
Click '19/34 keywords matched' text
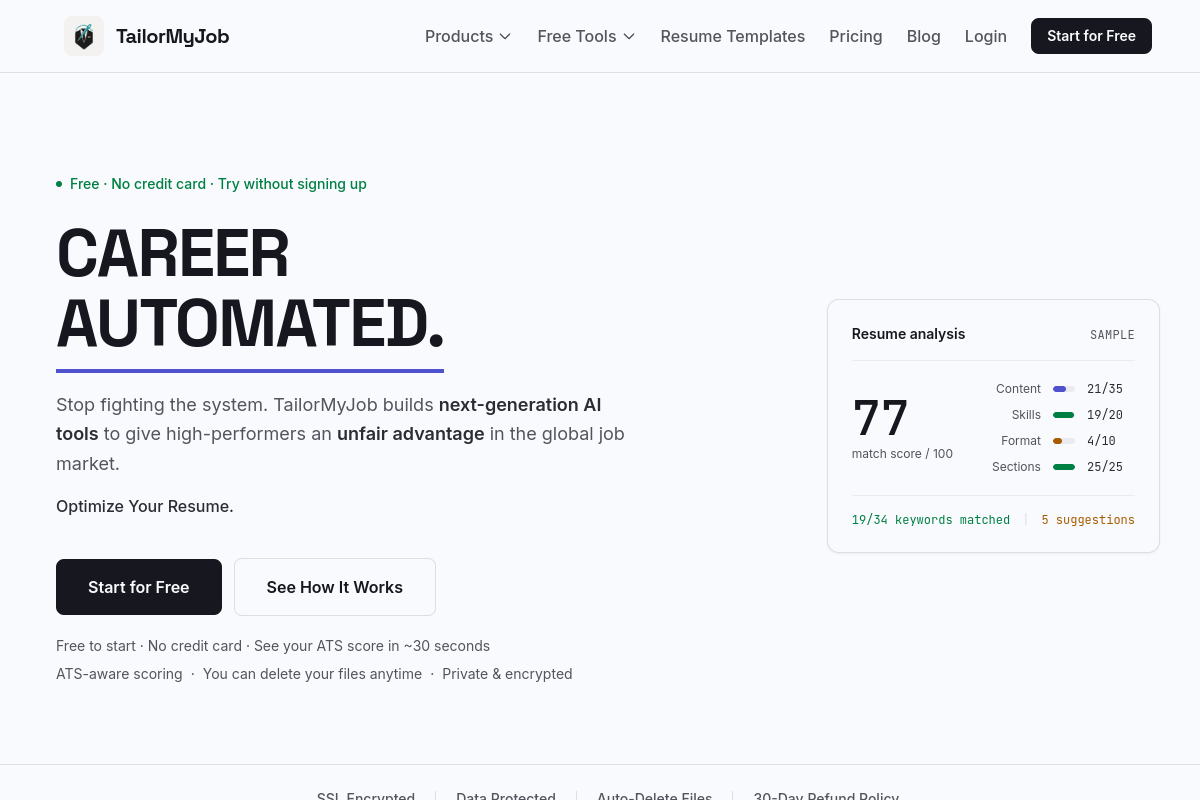[x=931, y=520]
